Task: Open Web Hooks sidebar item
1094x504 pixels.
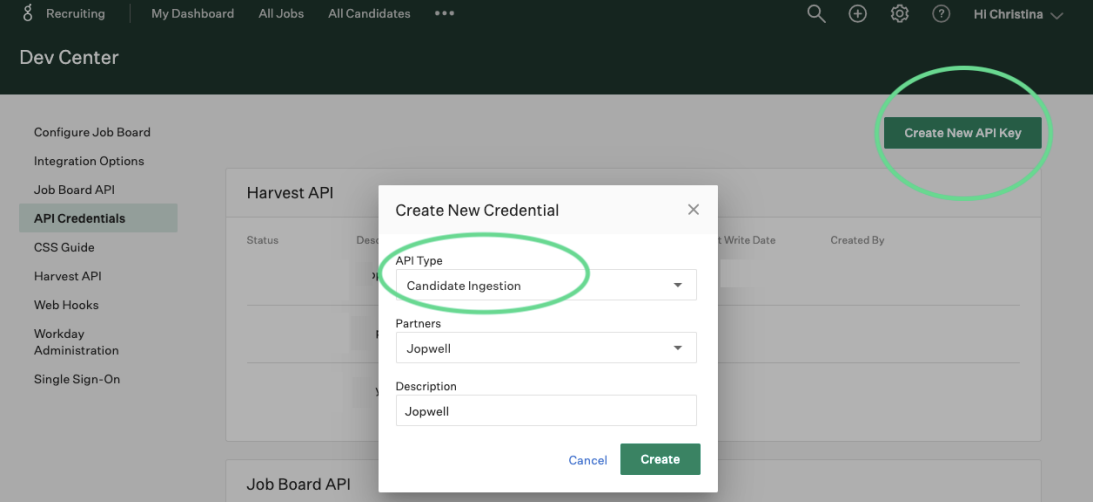Action: [x=66, y=304]
